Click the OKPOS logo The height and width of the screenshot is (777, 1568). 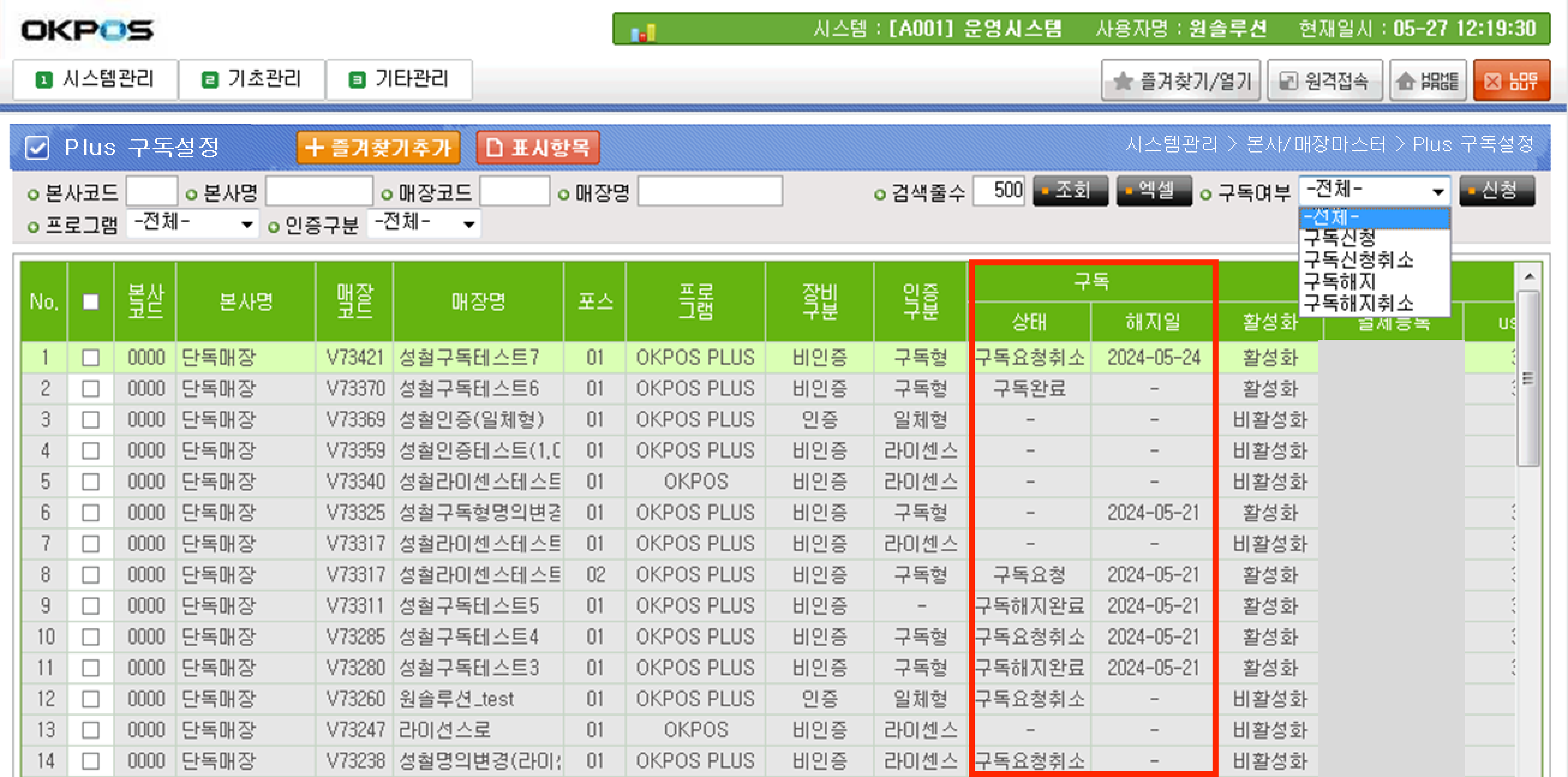[87, 30]
